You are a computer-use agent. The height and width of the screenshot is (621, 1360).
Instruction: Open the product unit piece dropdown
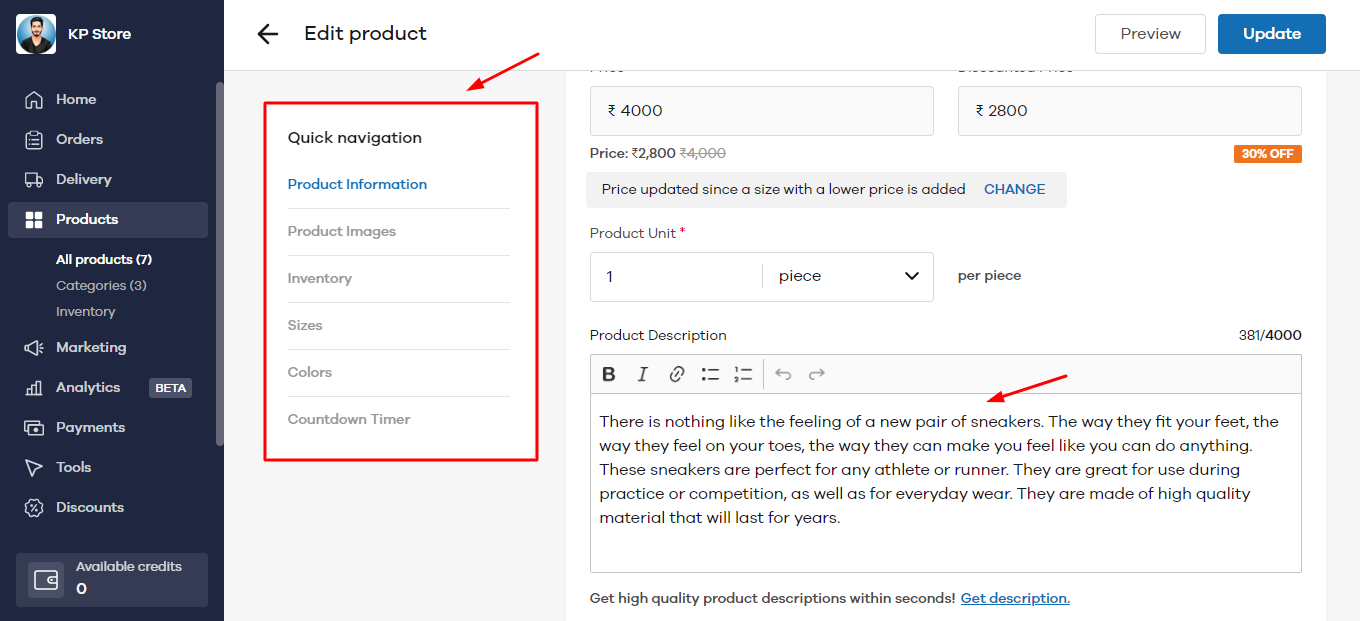tap(848, 277)
